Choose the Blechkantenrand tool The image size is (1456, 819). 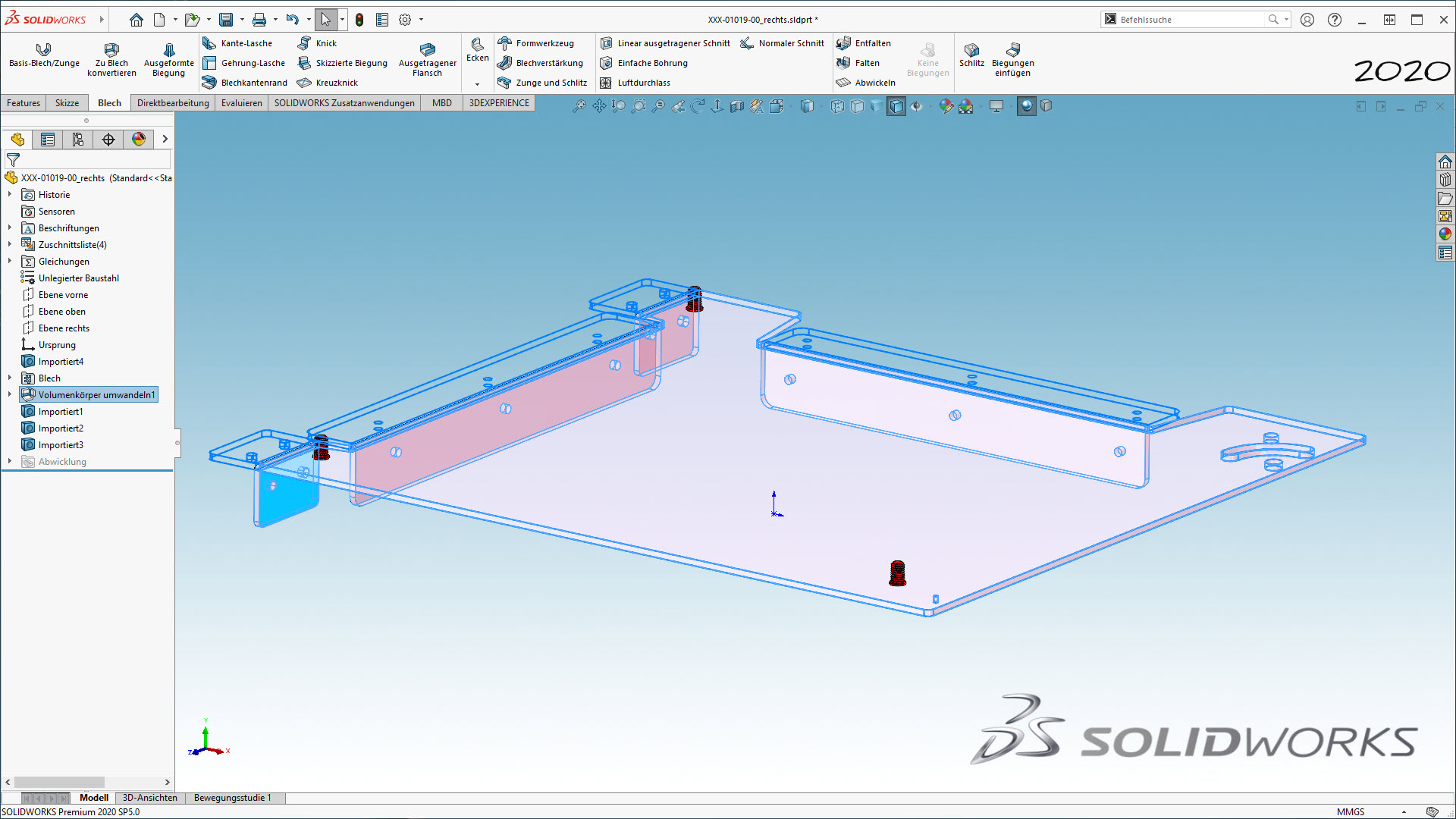pyautogui.click(x=245, y=83)
